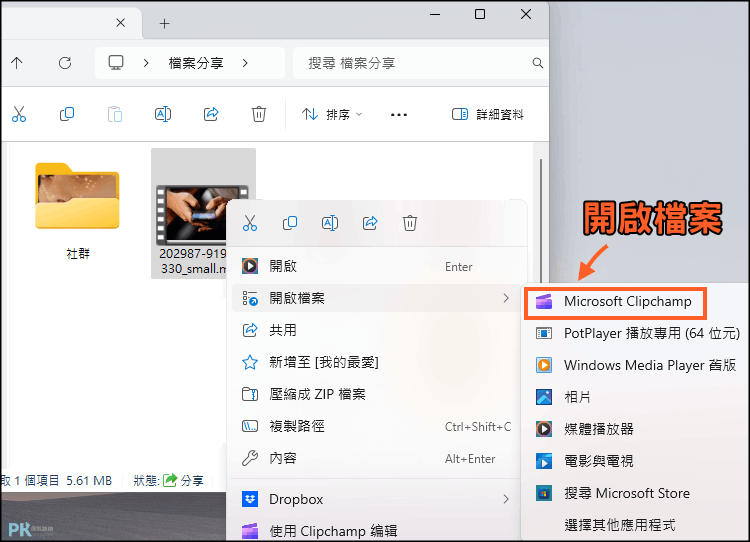Click the vertical scrollbar in file pane

[541, 220]
